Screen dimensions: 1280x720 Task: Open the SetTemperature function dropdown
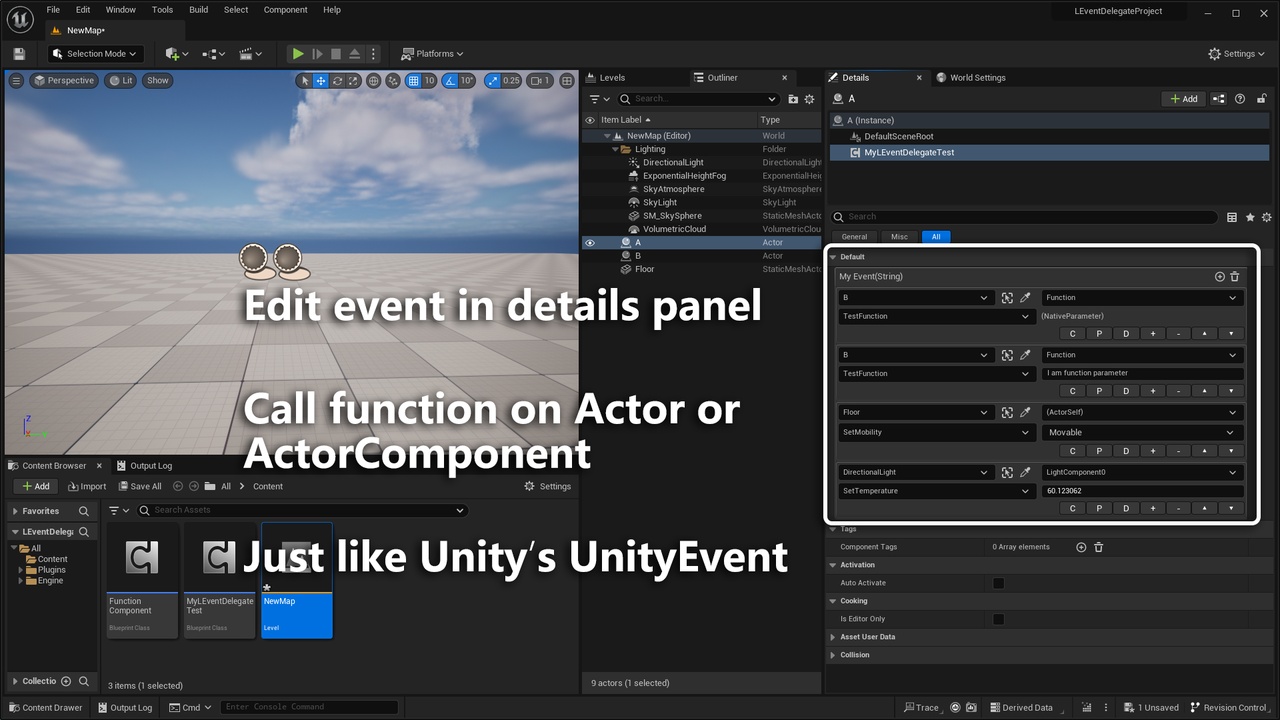pyautogui.click(x=936, y=491)
